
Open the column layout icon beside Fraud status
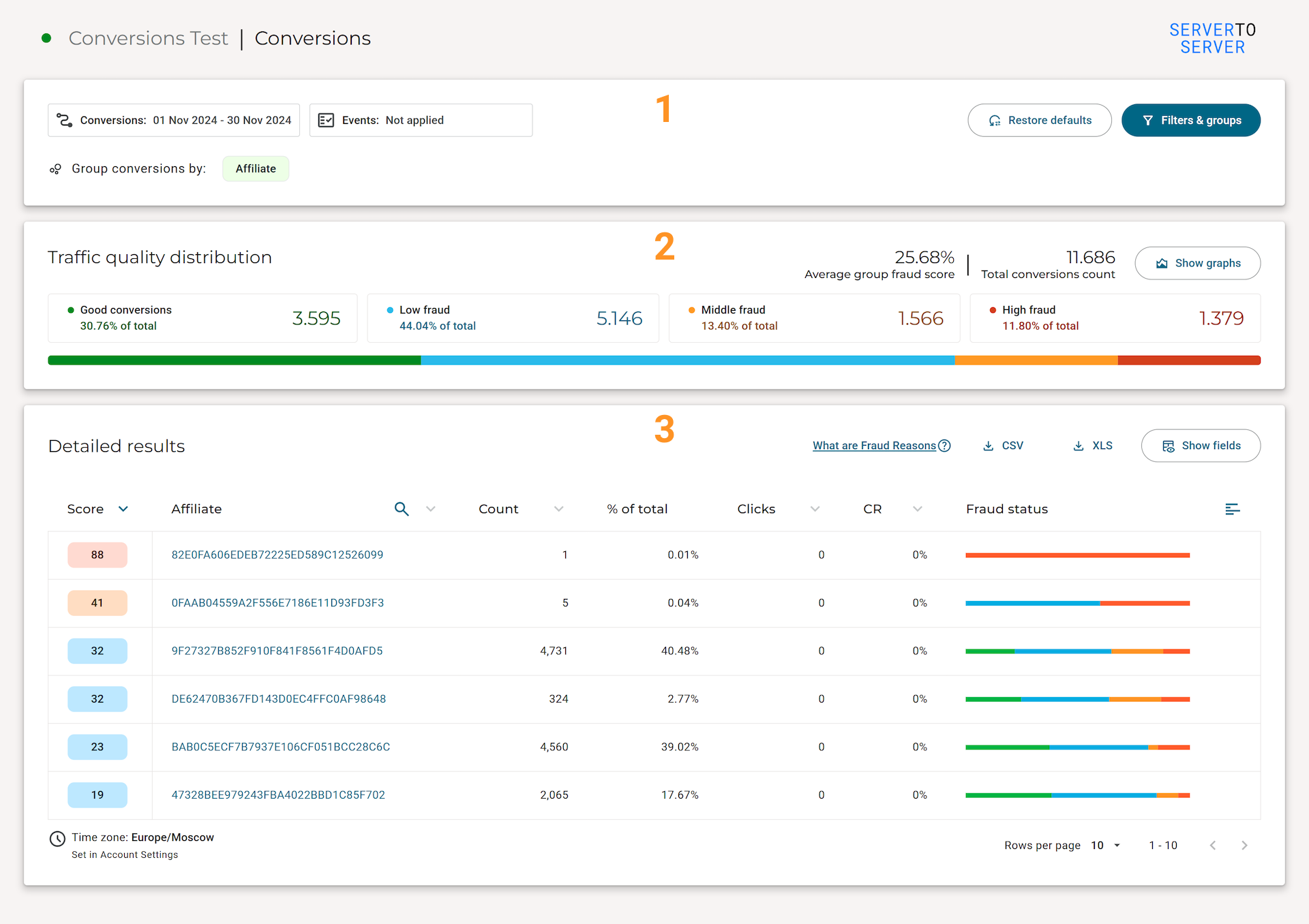click(1232, 509)
